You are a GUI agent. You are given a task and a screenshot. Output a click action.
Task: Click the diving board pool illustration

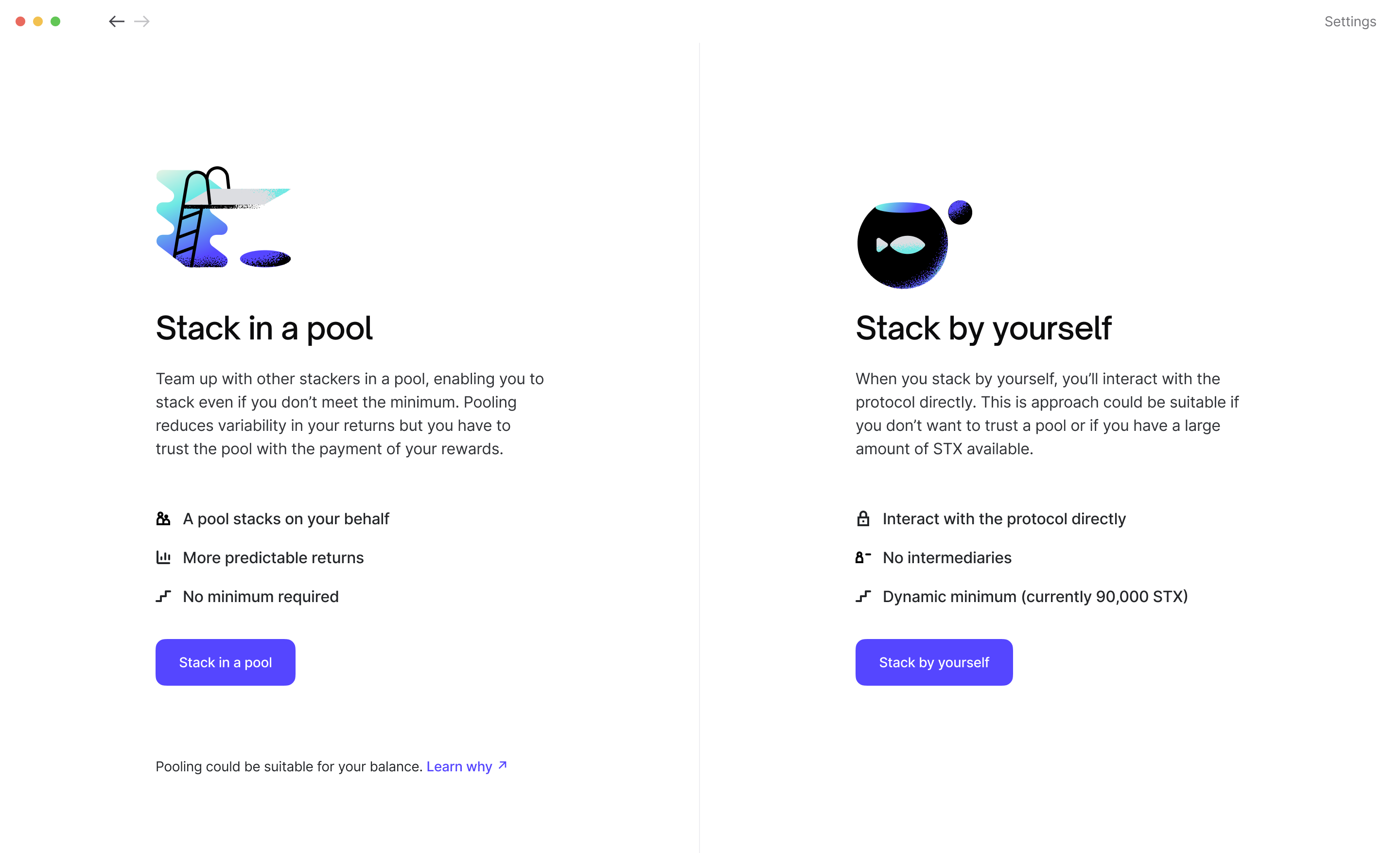[223, 217]
